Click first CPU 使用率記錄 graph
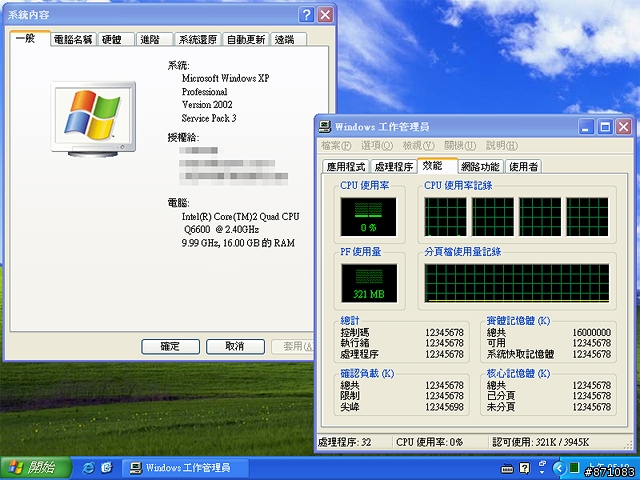This screenshot has height=480, width=640. 445,217
